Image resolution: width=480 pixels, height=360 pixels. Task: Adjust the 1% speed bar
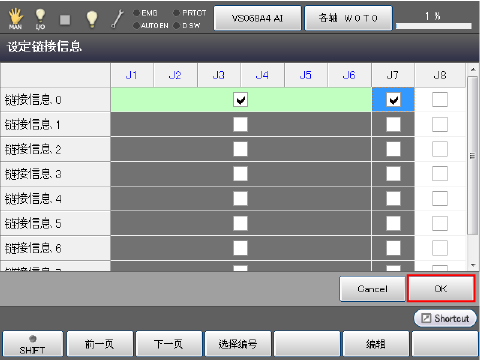click(434, 26)
